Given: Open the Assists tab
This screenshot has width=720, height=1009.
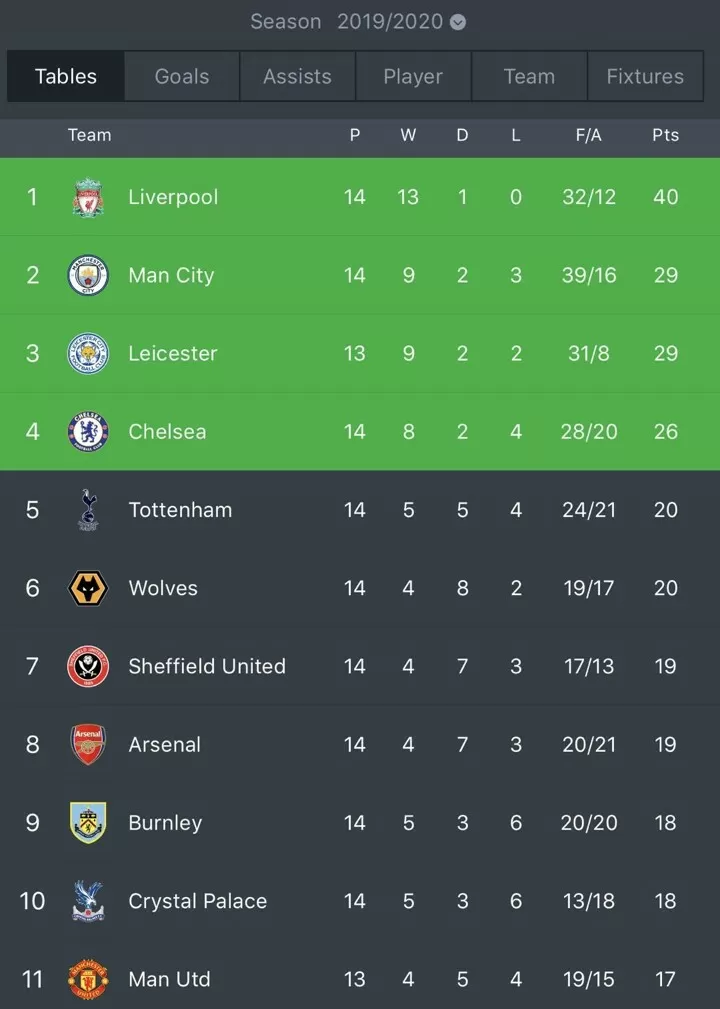Looking at the screenshot, I should tap(297, 76).
